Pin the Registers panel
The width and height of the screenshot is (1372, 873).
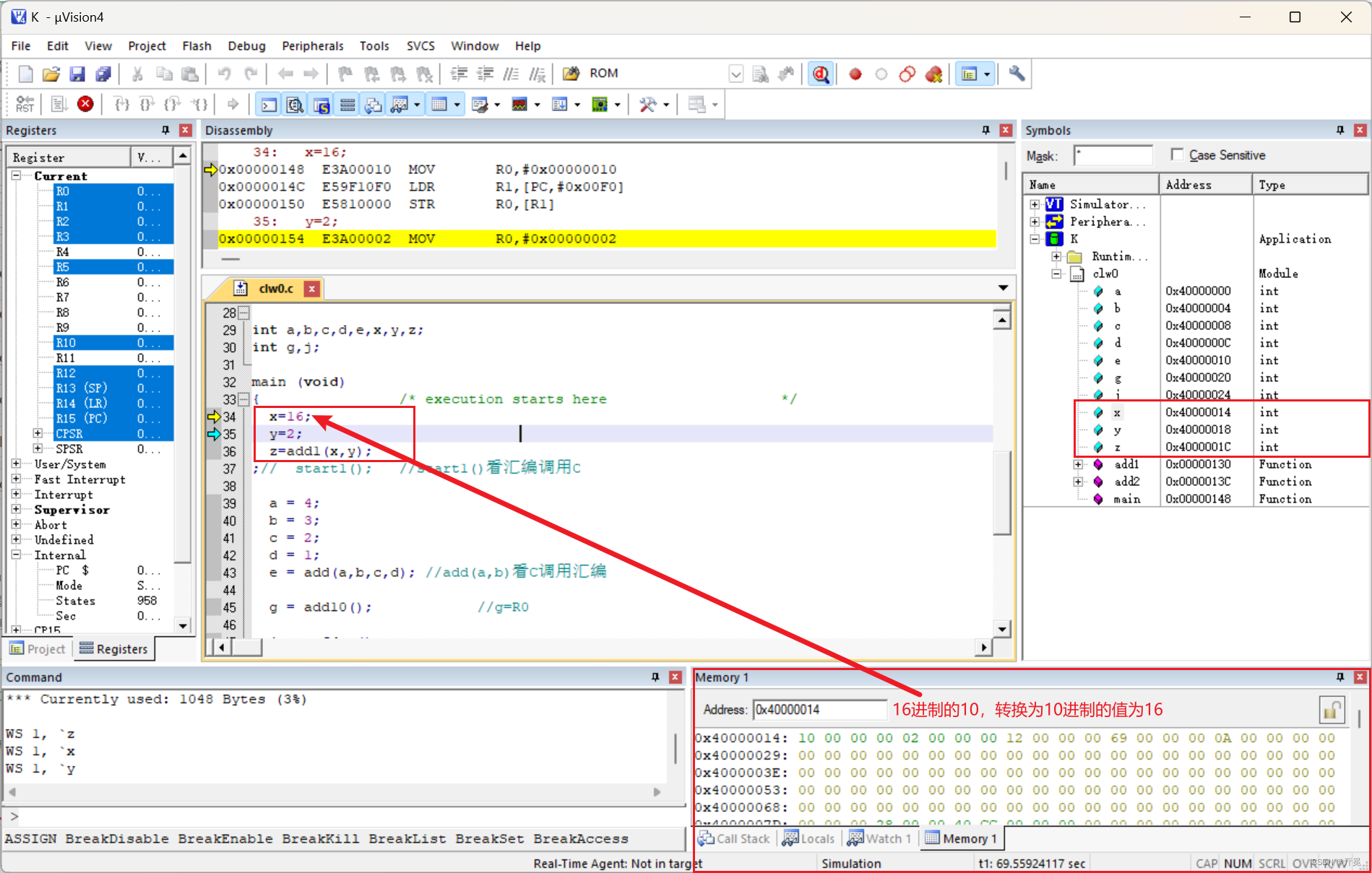pos(165,130)
